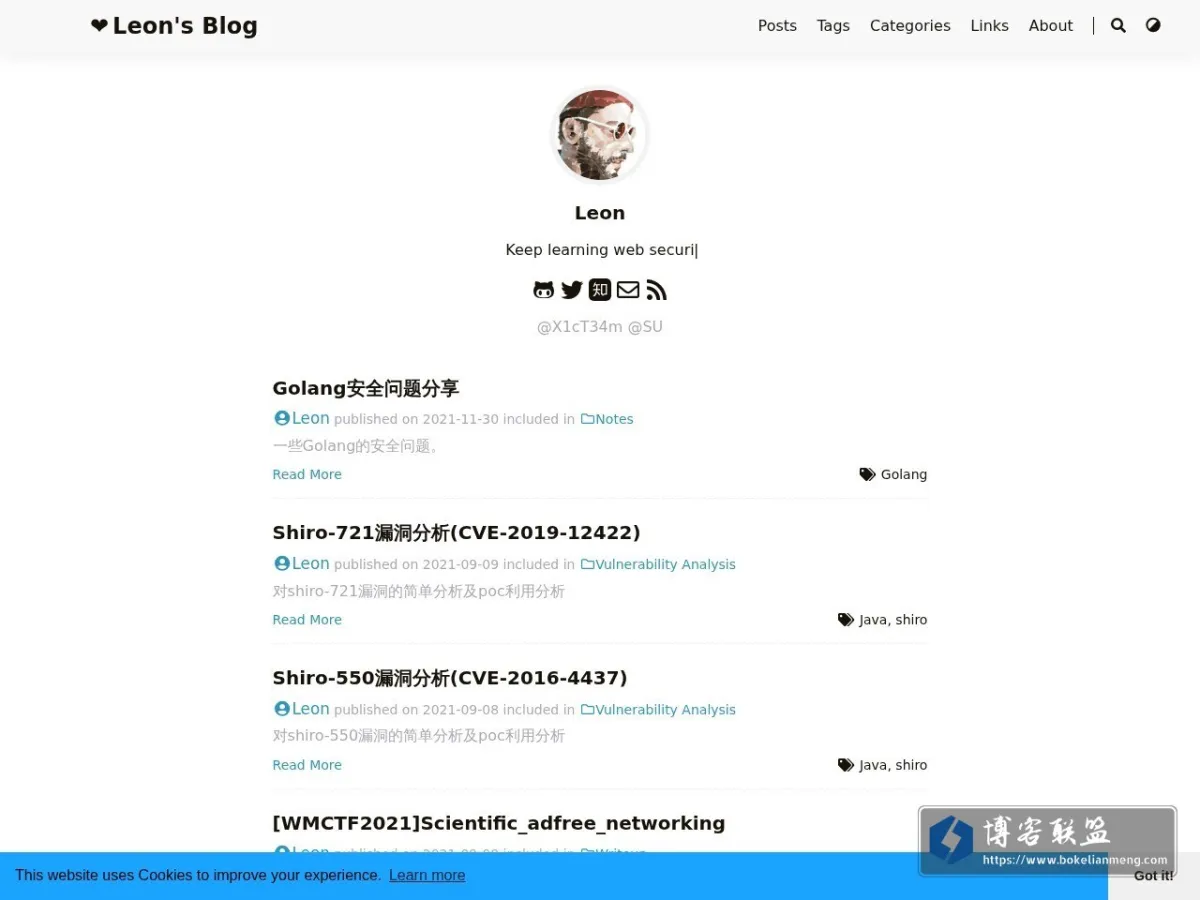Open the WMCTF2021 Scientific_adfree_networking post

pyautogui.click(x=499, y=823)
